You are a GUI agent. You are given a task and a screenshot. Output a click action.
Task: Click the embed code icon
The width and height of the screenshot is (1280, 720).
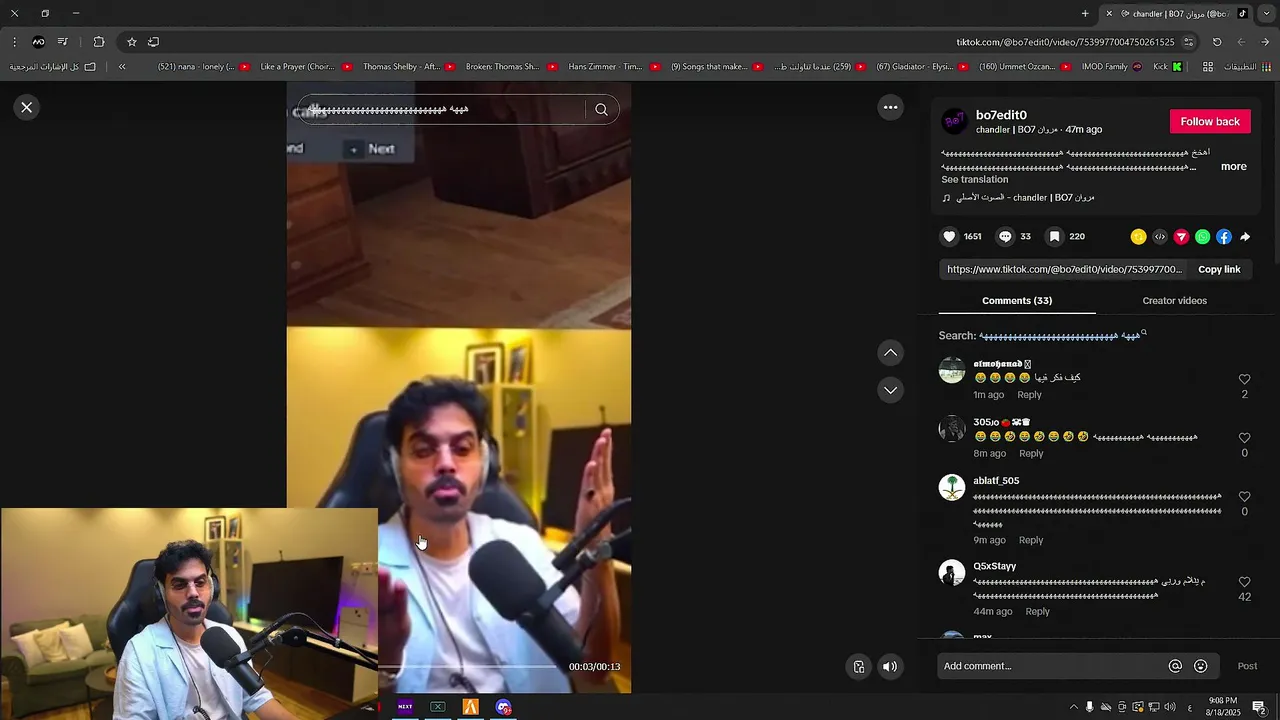(1160, 237)
